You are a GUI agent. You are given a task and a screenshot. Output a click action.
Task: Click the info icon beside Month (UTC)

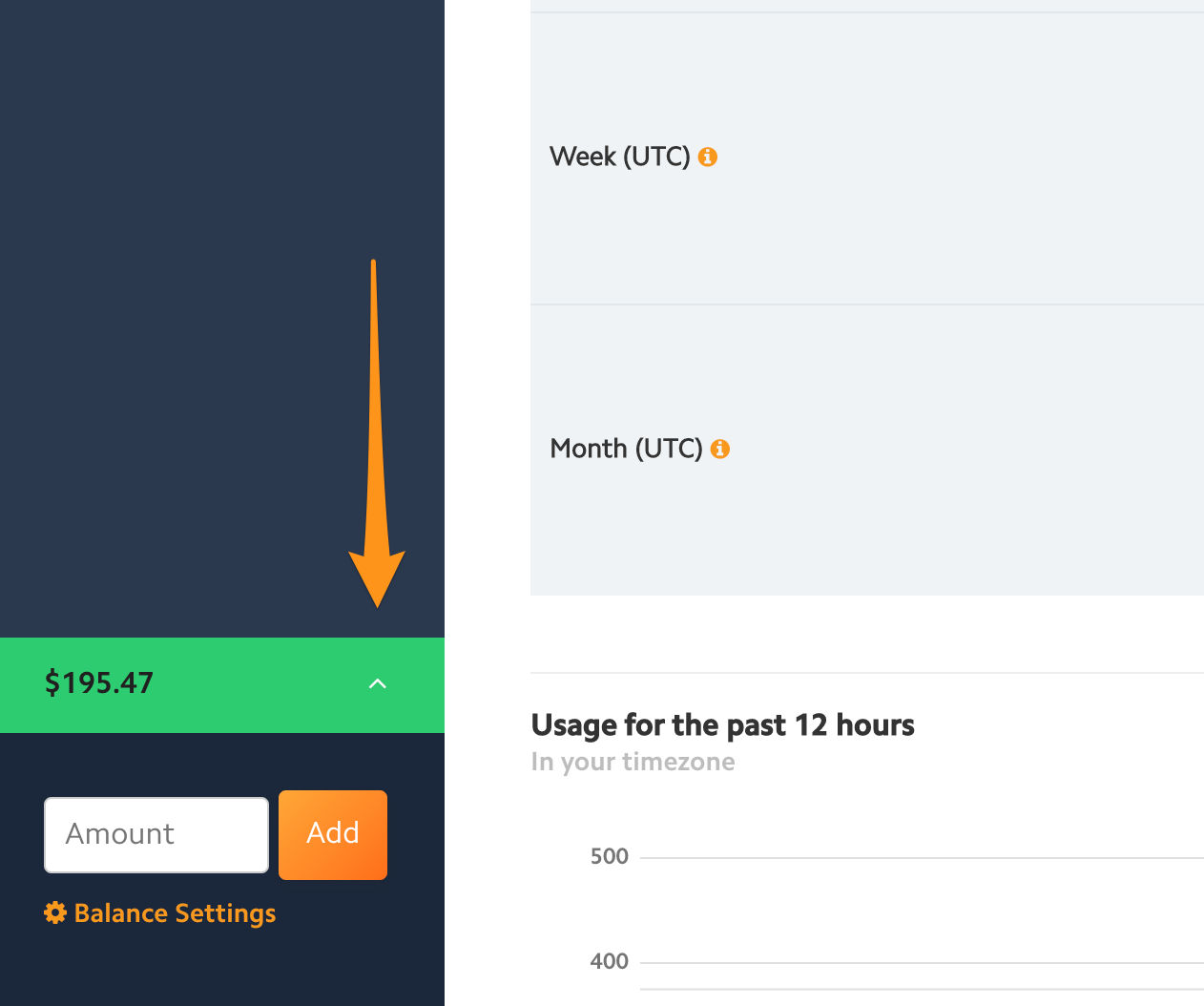(x=720, y=449)
